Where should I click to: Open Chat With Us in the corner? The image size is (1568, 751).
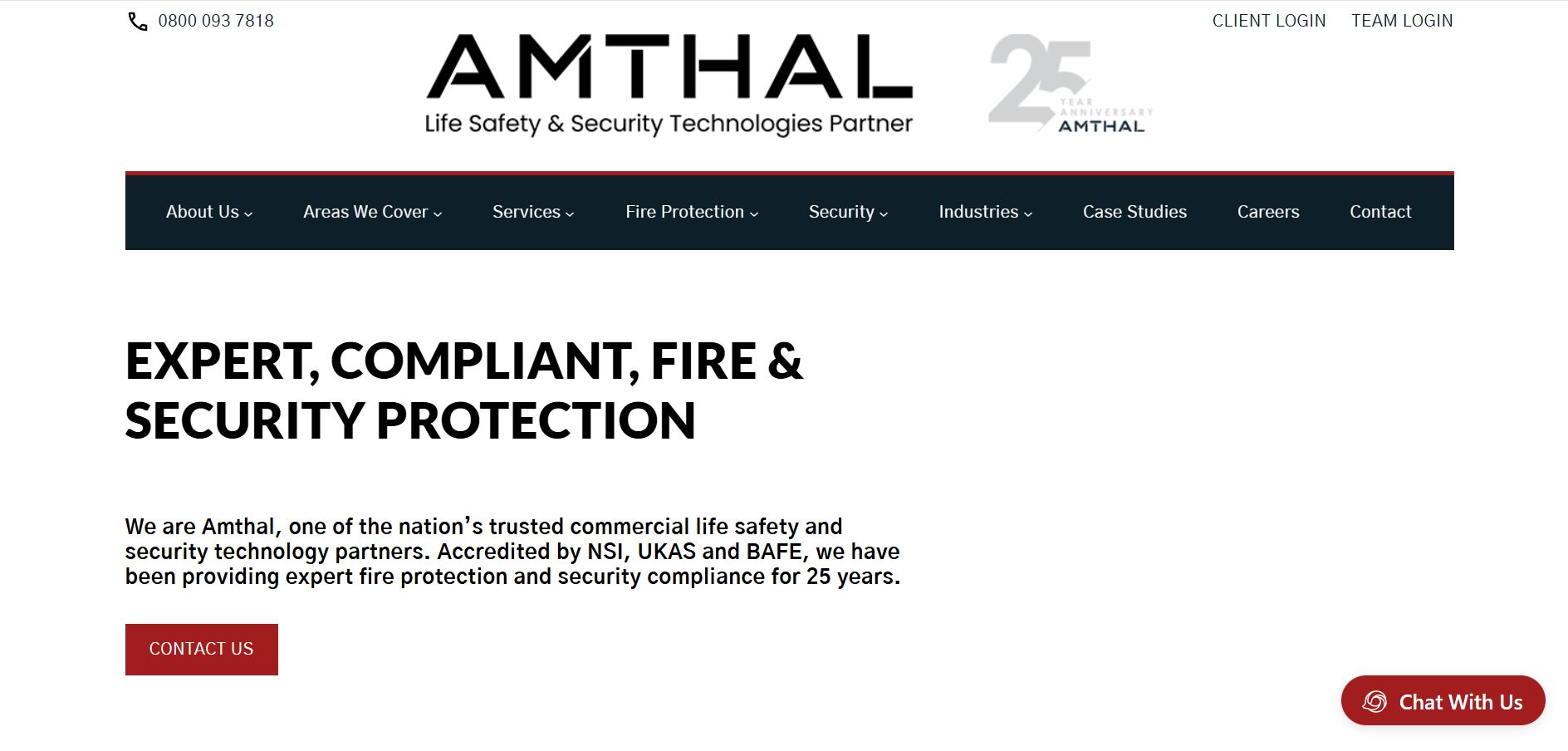pyautogui.click(x=1443, y=701)
